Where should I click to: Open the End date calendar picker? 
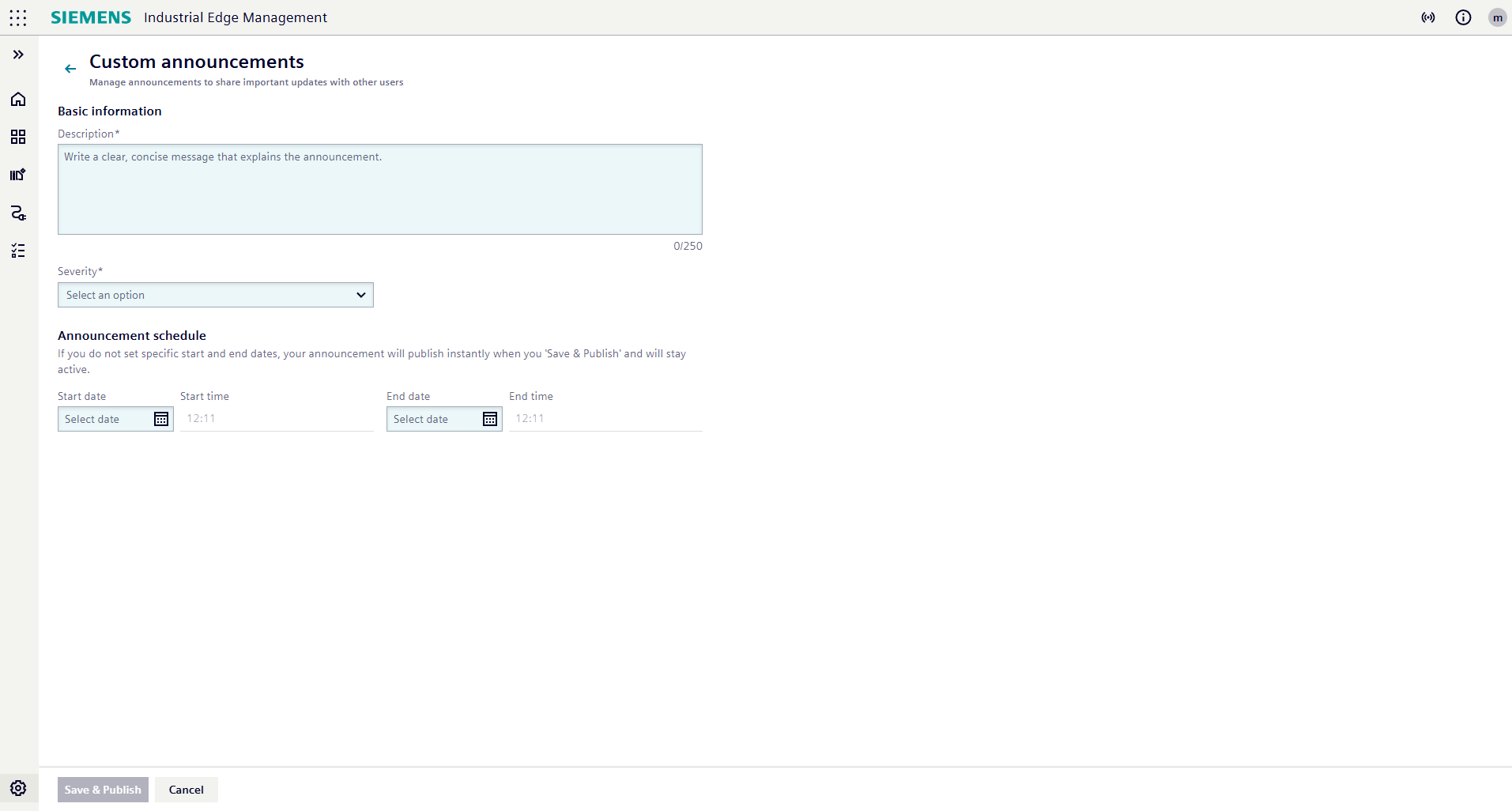pos(490,419)
